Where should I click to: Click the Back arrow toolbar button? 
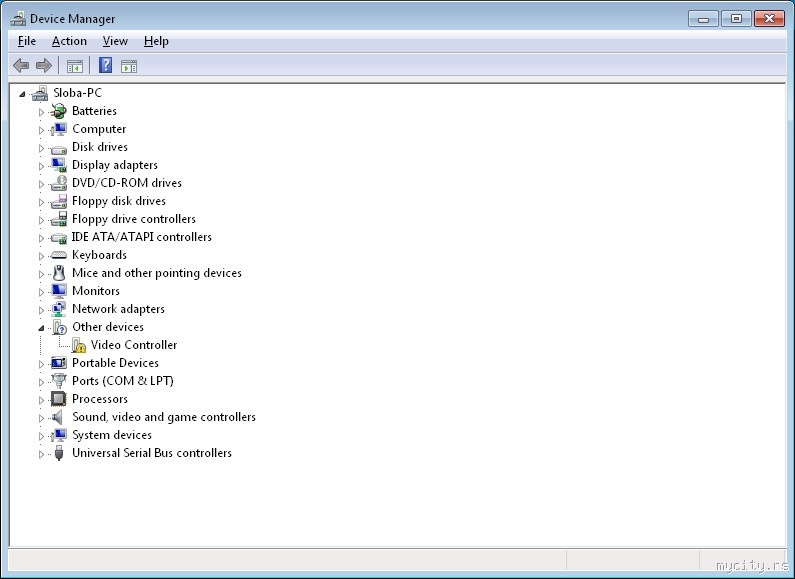[21, 65]
